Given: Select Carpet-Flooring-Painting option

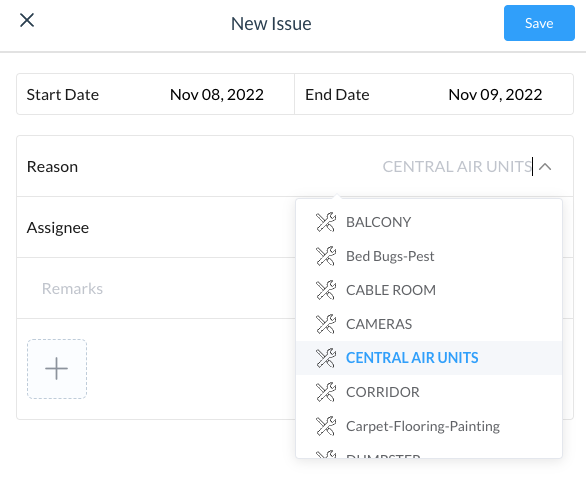Looking at the screenshot, I should tap(429, 426).
